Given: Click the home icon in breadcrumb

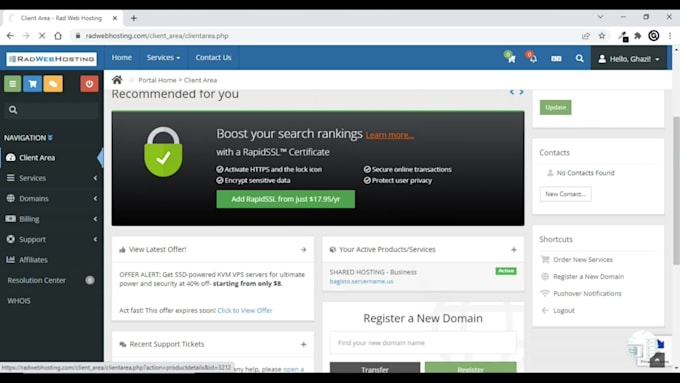Looking at the screenshot, I should pos(117,80).
